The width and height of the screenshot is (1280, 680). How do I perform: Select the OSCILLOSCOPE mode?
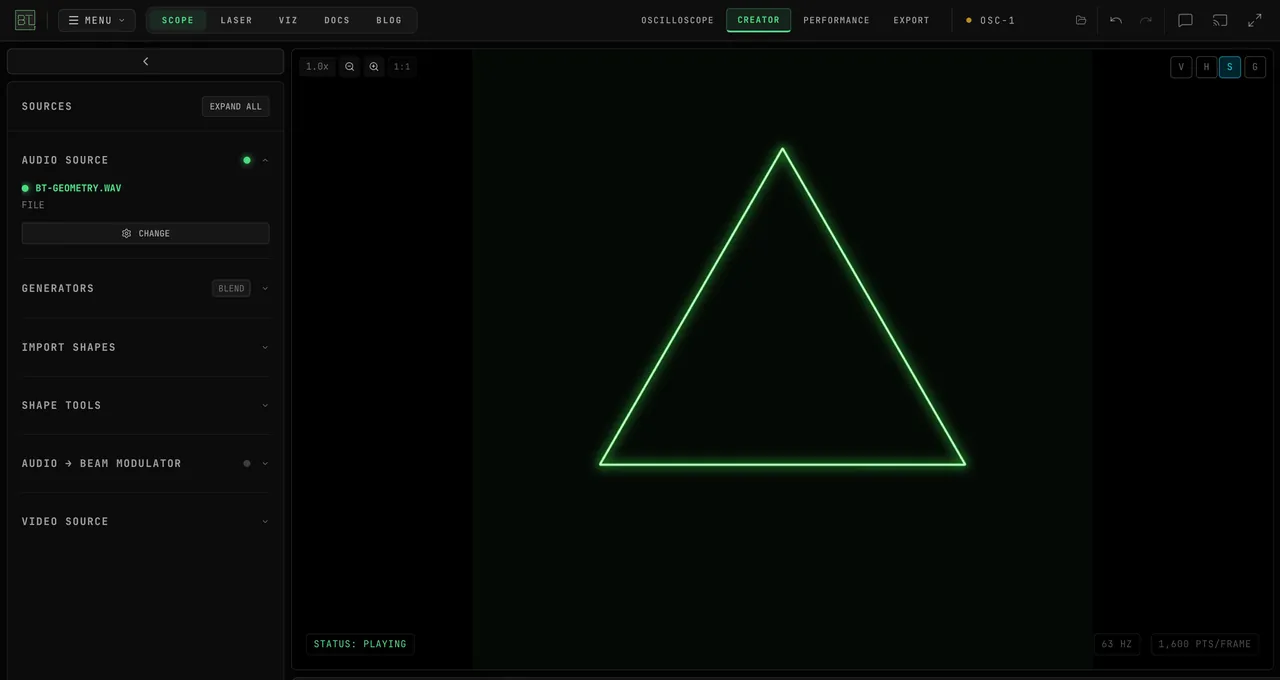click(x=678, y=20)
